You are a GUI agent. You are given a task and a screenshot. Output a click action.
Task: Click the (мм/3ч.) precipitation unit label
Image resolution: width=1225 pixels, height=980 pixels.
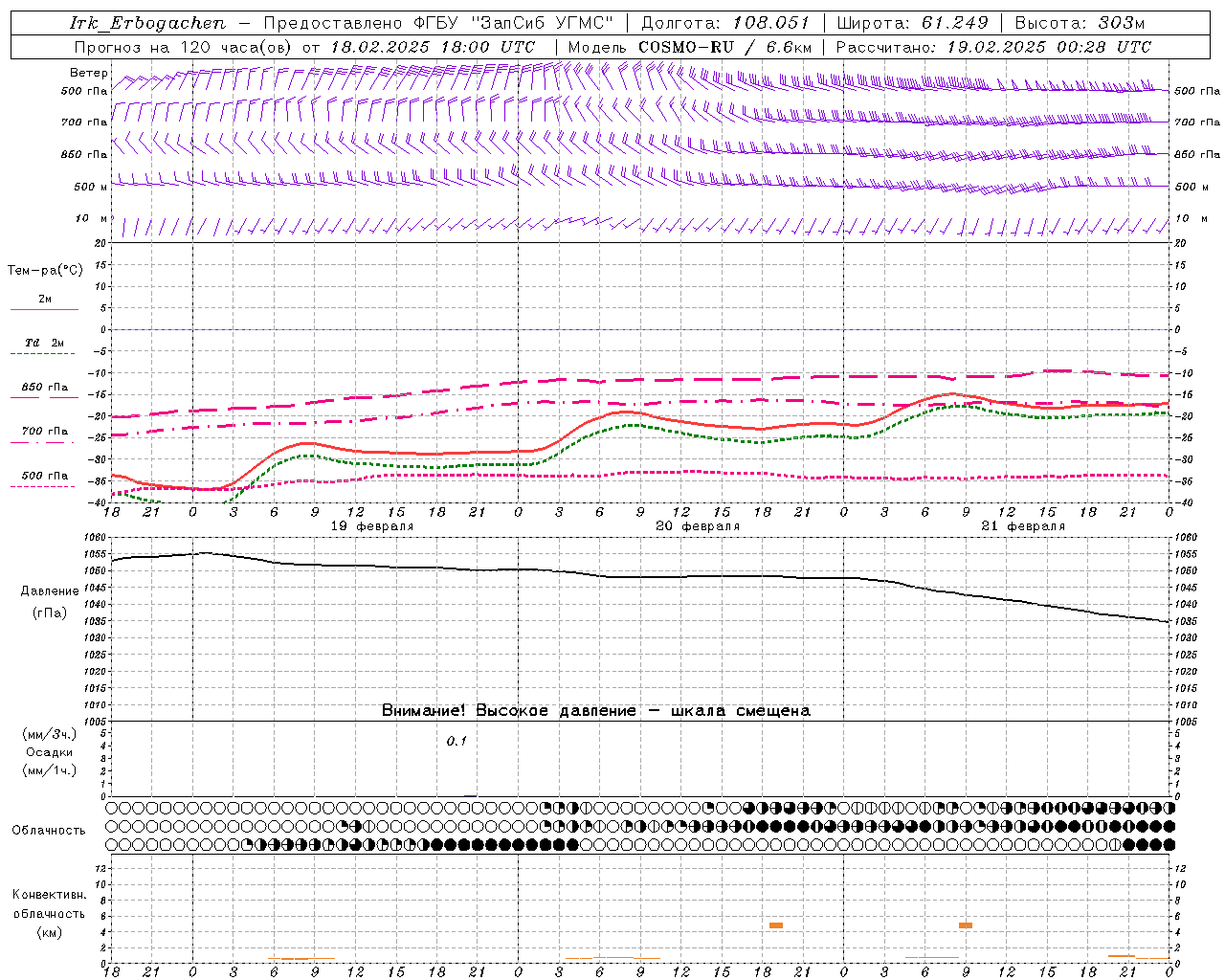(x=50, y=734)
